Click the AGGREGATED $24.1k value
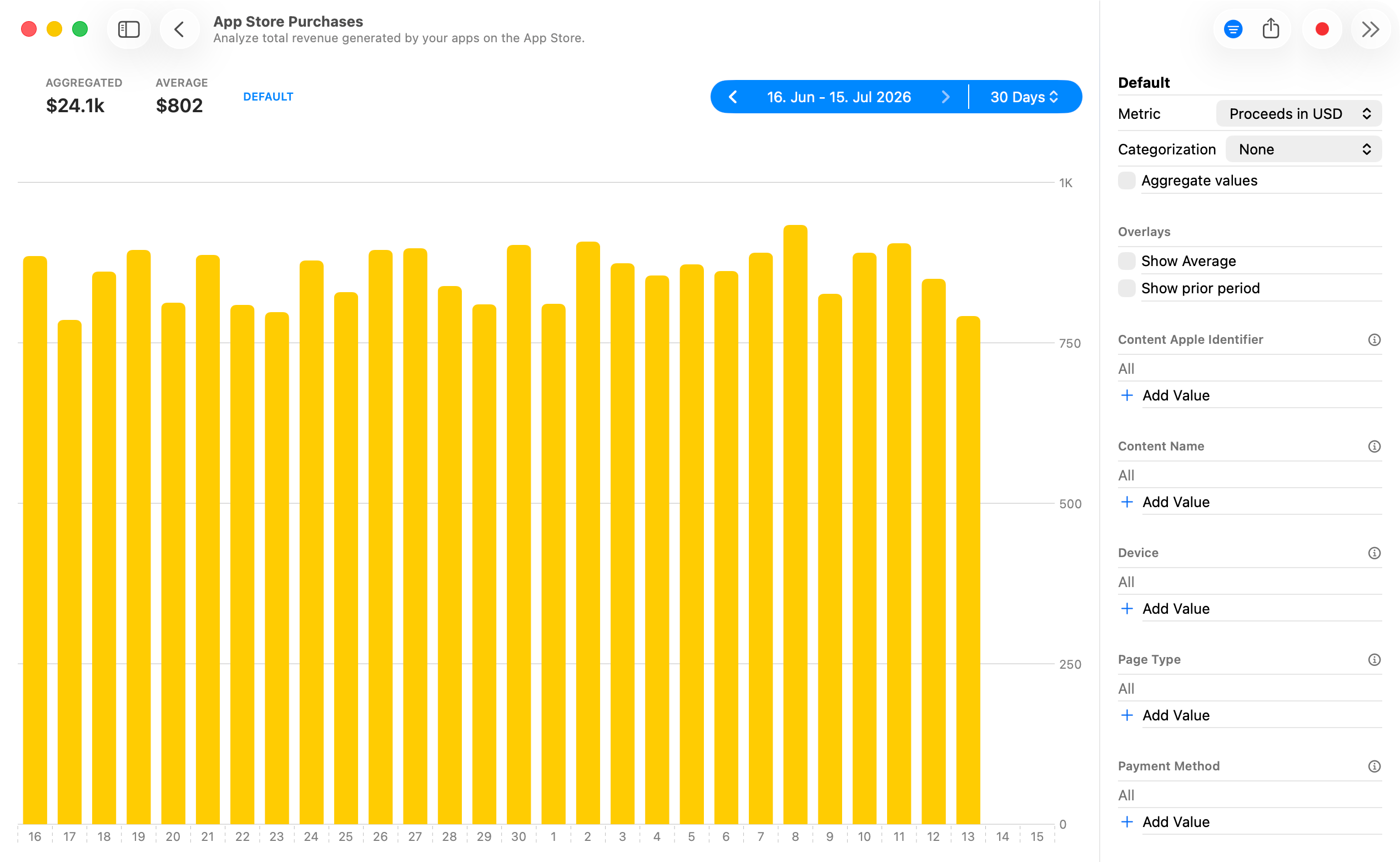The height and width of the screenshot is (862, 1400). [x=75, y=106]
